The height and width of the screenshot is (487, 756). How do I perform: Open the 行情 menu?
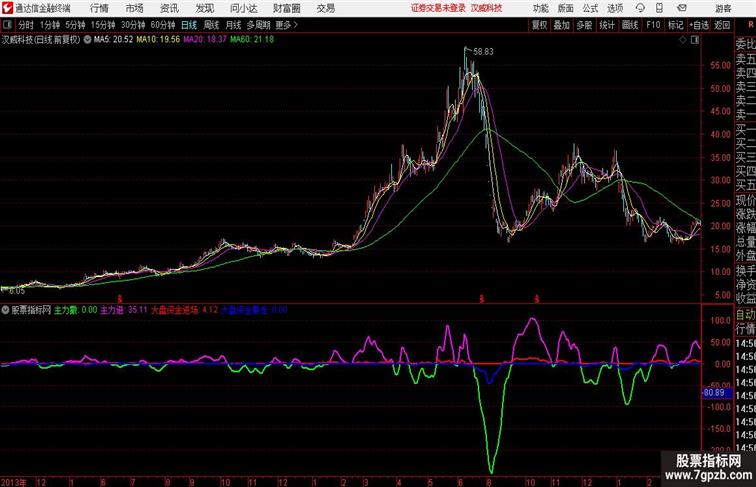[x=99, y=8]
